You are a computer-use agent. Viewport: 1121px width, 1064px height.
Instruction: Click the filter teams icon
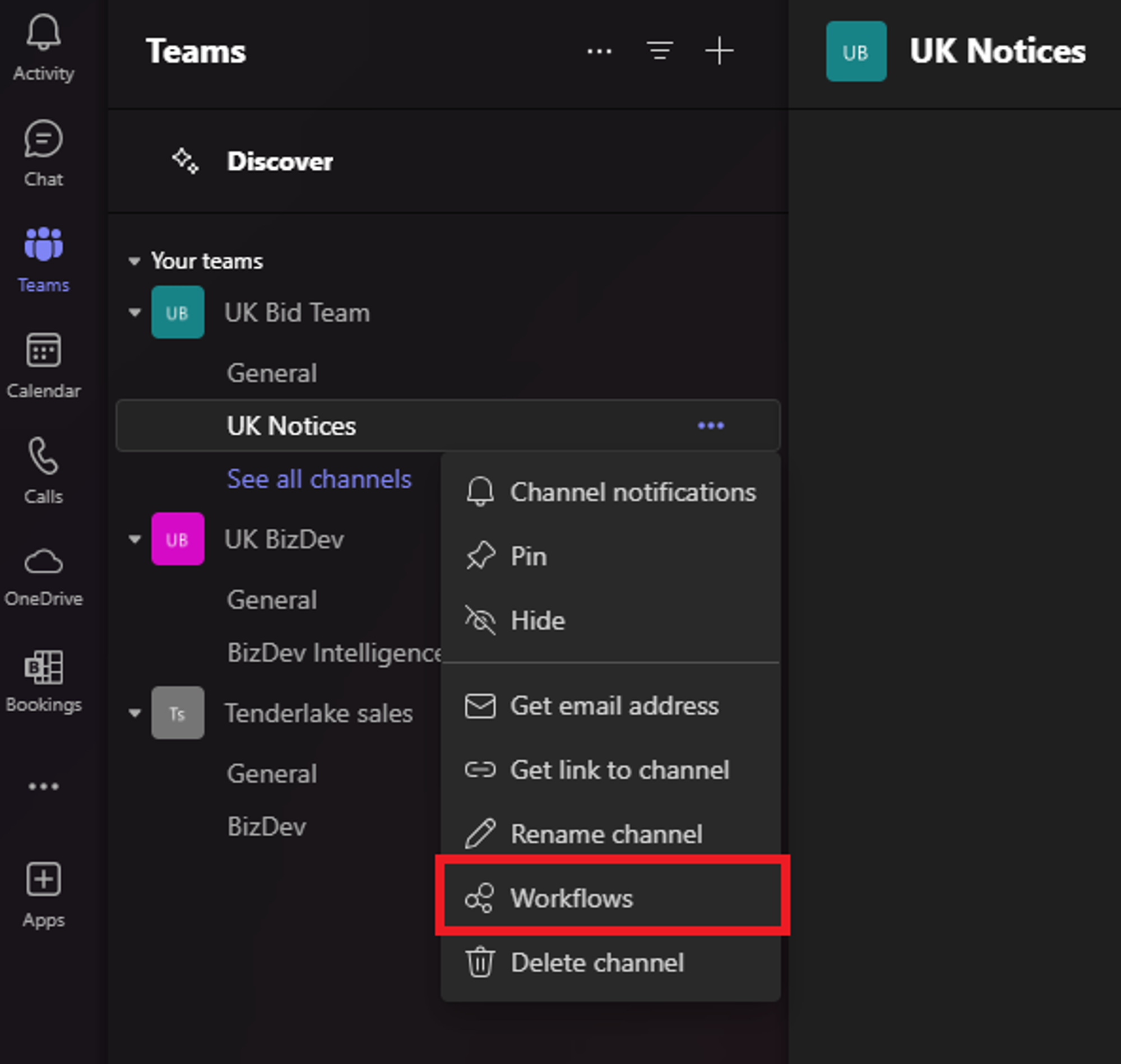(x=660, y=51)
